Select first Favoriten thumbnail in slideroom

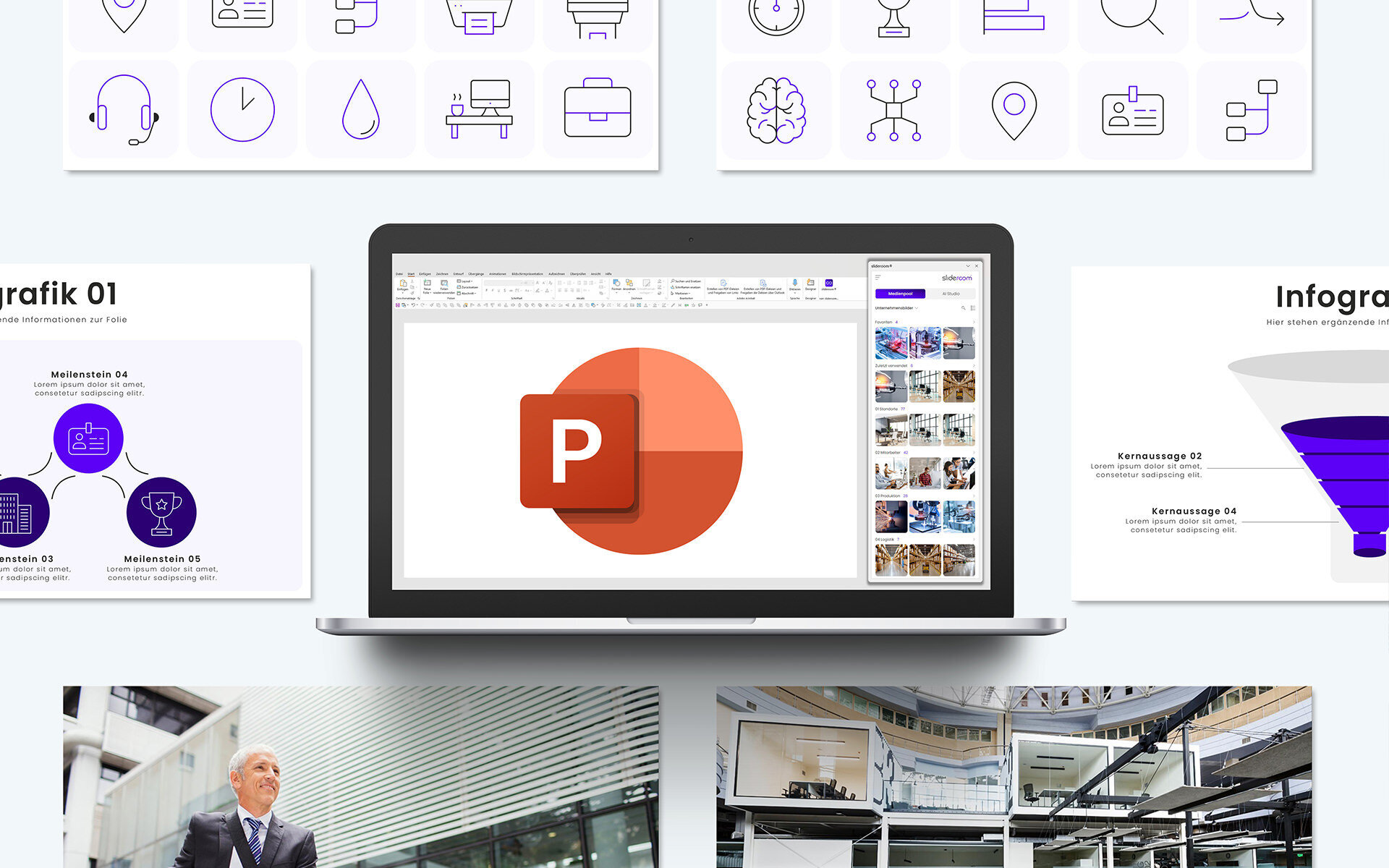tap(891, 343)
